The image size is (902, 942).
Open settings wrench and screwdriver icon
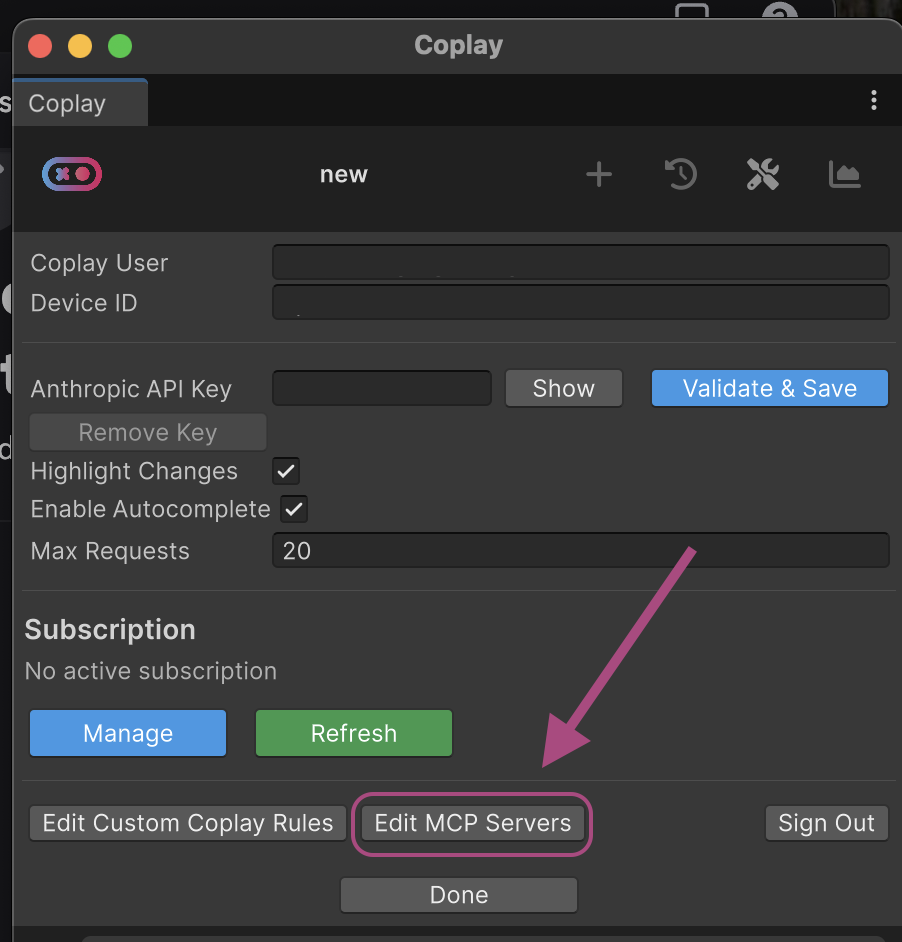pos(763,174)
